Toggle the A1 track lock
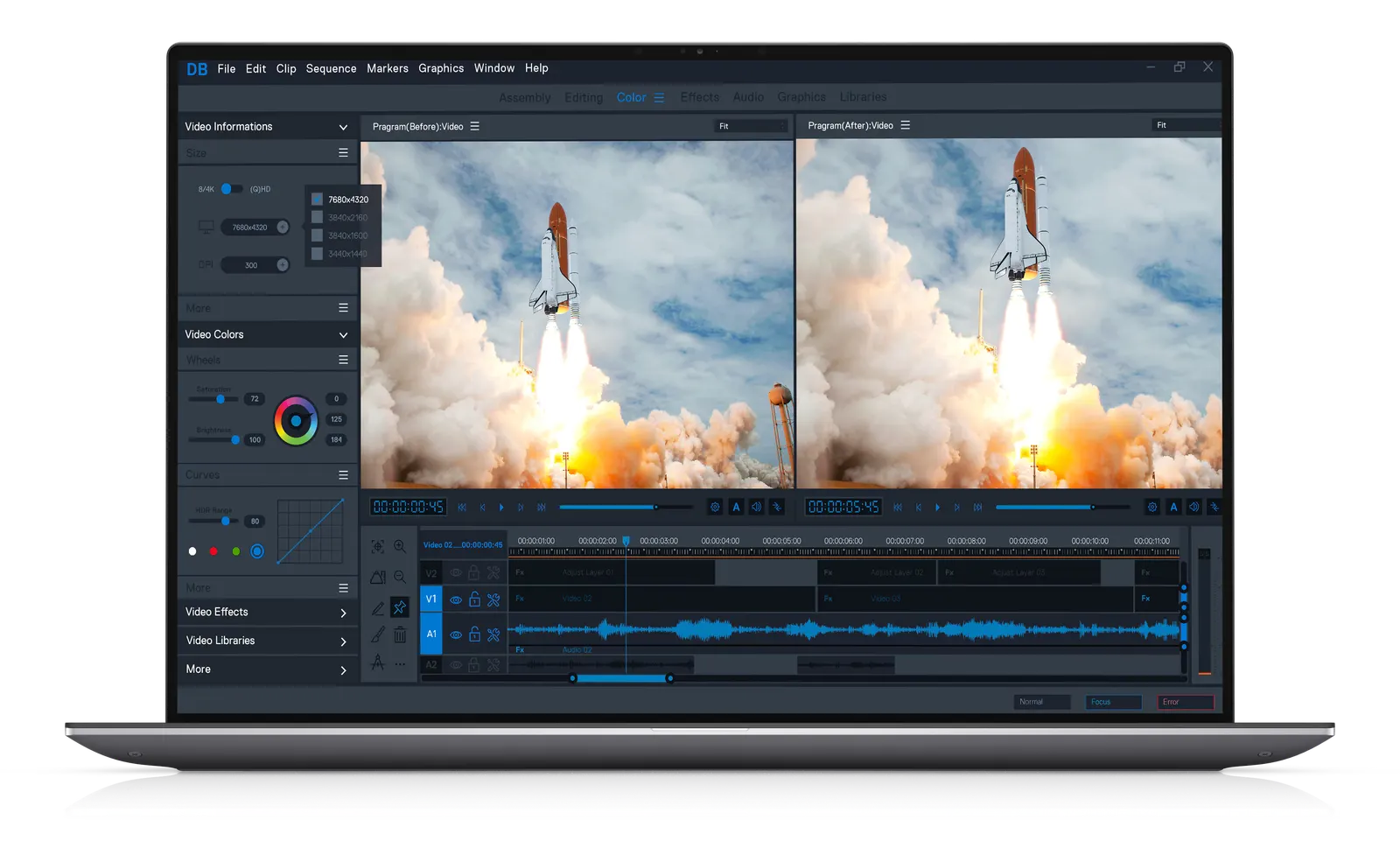 click(474, 634)
